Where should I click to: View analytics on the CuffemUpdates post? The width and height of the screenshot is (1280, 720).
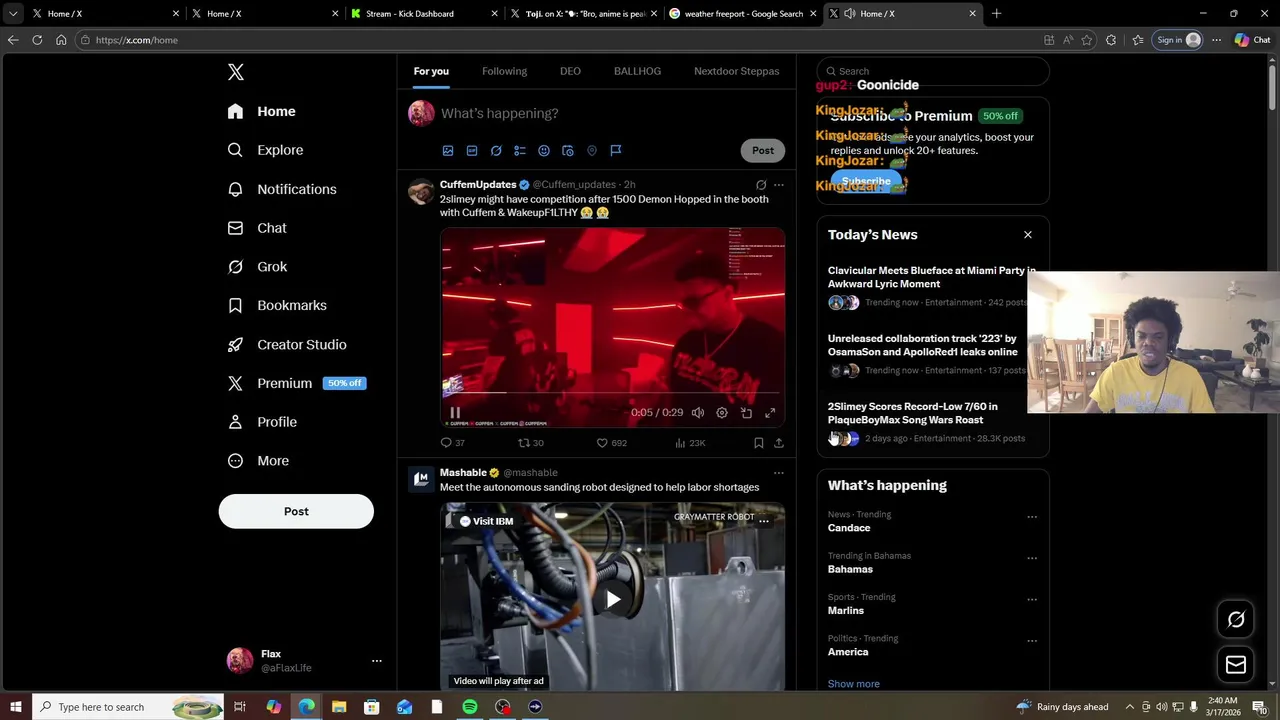690,443
